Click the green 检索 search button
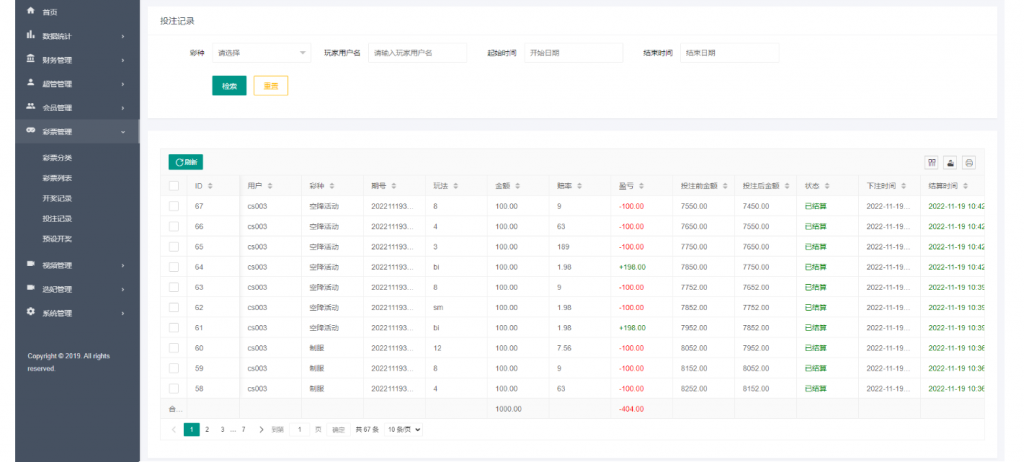1024x462 pixels. pos(229,86)
